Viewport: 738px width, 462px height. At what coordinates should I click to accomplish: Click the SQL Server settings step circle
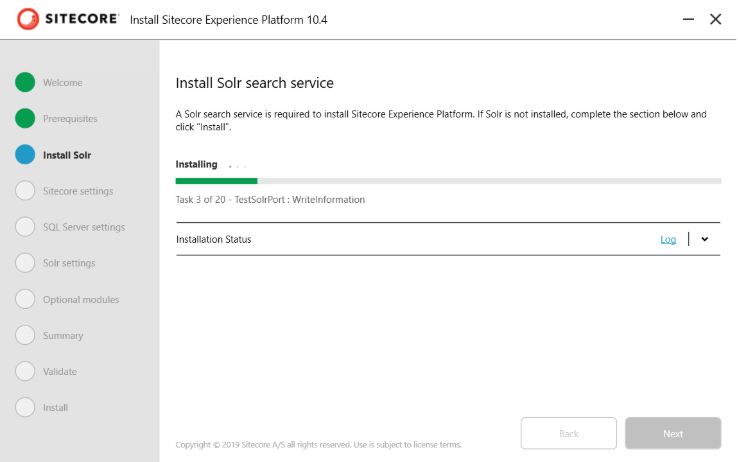25,226
